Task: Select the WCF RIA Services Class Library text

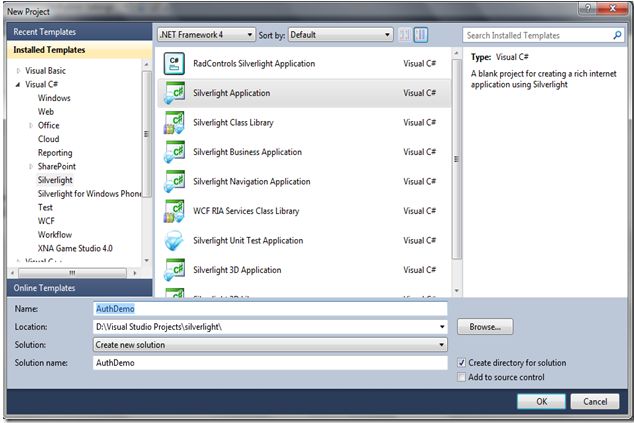Action: (x=246, y=211)
